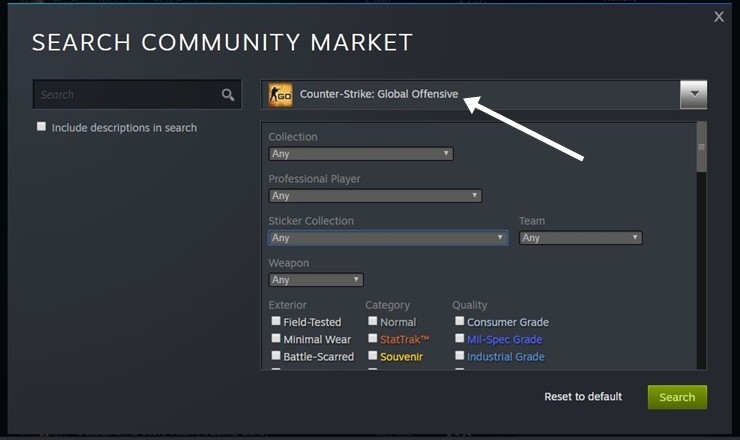Enable Include descriptions in search
The width and height of the screenshot is (740, 440).
pos(42,127)
